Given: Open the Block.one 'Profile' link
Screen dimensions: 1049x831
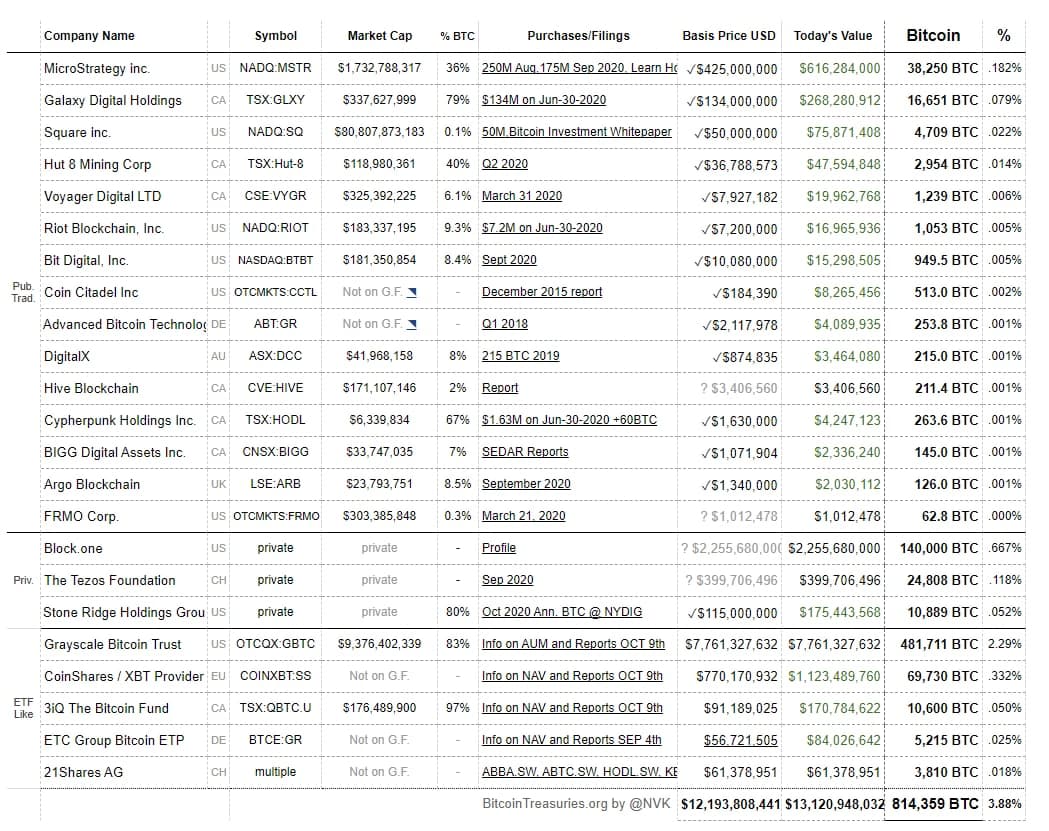Looking at the screenshot, I should click(x=499, y=548).
